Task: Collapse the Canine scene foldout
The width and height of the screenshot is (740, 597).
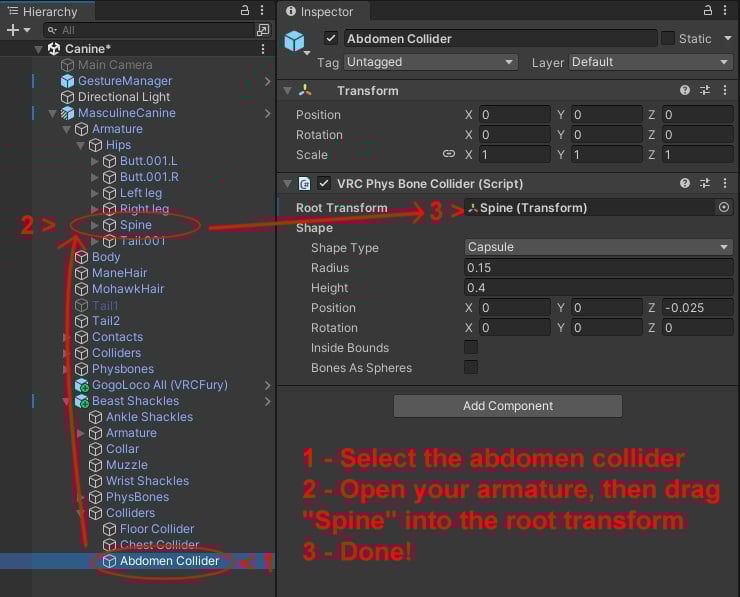Action: 38,49
